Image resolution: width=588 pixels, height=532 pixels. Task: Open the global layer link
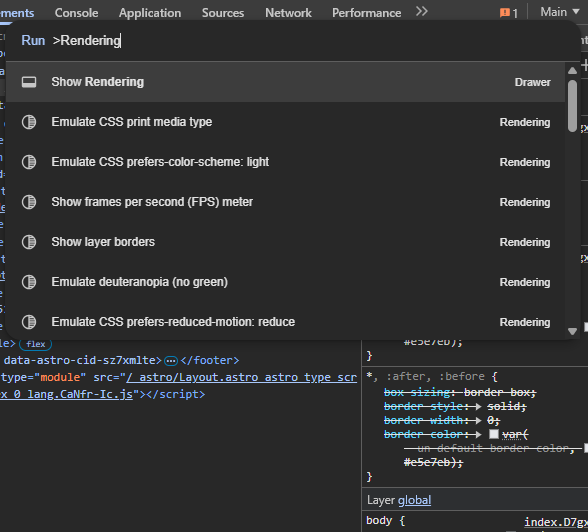tap(414, 500)
